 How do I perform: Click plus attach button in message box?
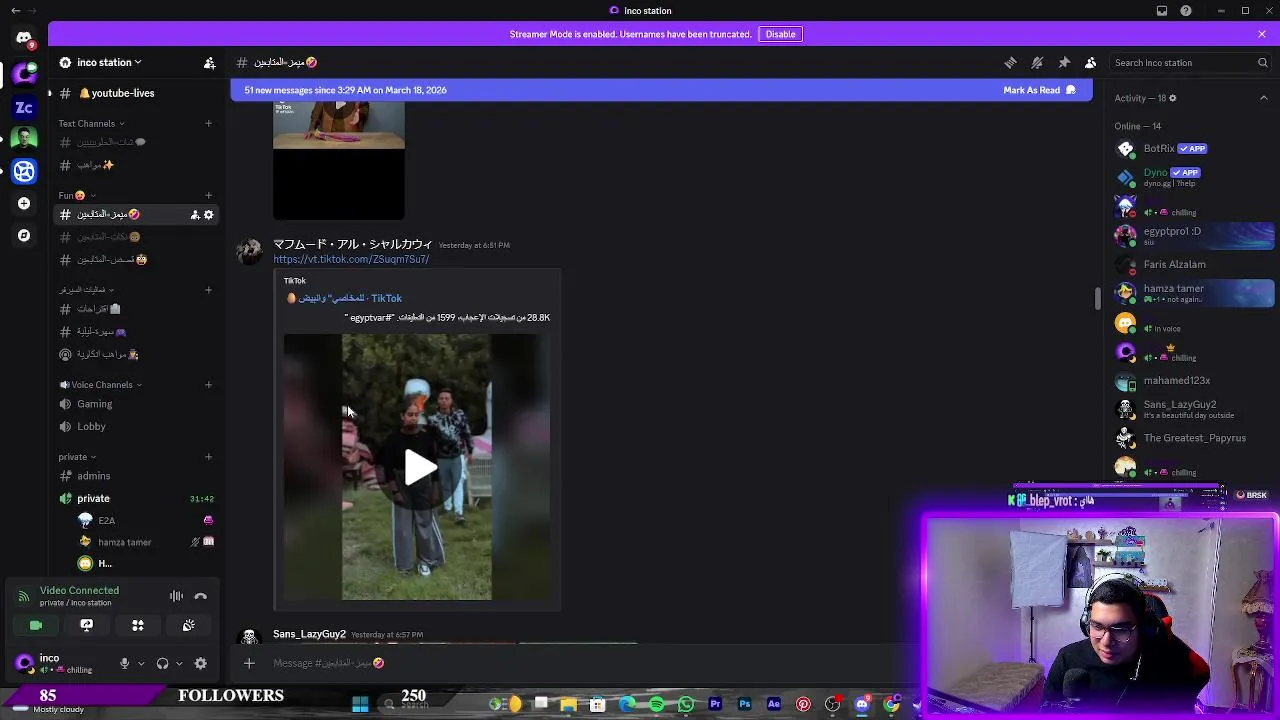[x=249, y=662]
